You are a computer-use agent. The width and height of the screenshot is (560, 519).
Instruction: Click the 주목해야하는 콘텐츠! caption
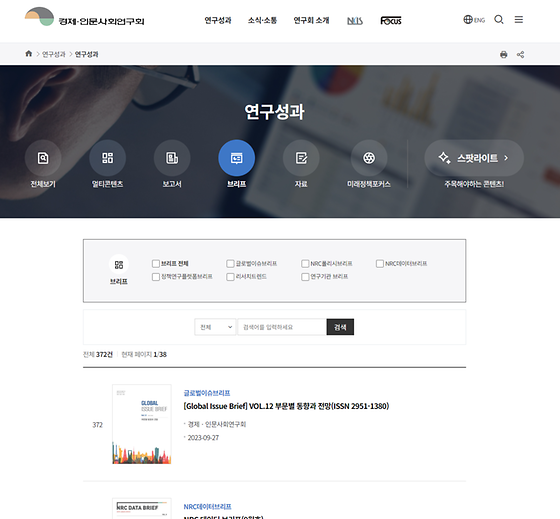point(474,184)
